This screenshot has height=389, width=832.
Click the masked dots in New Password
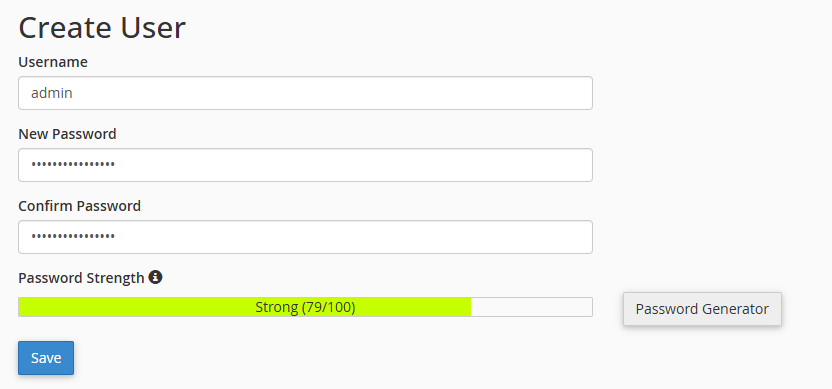(x=73, y=165)
